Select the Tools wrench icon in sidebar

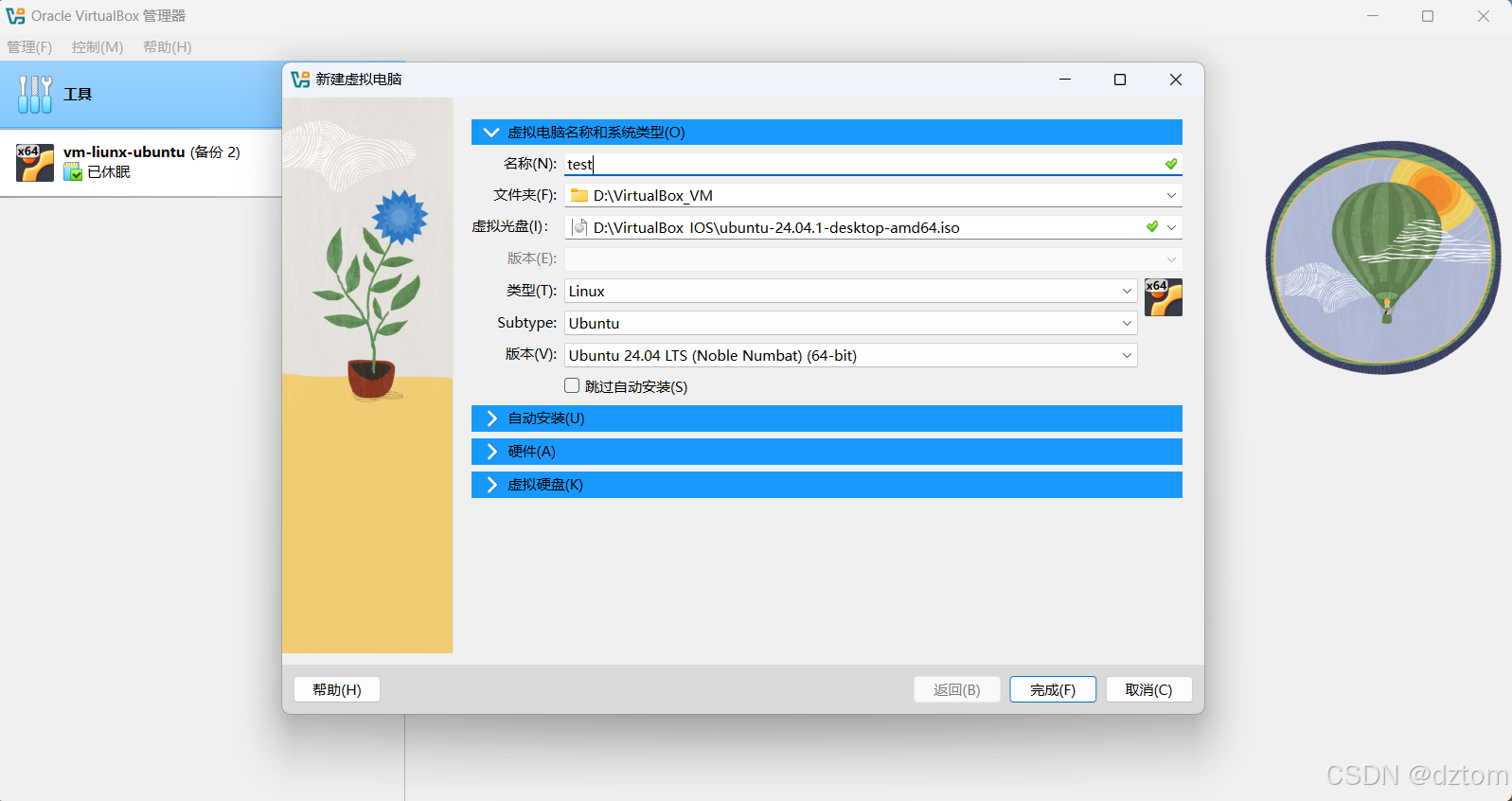35,94
